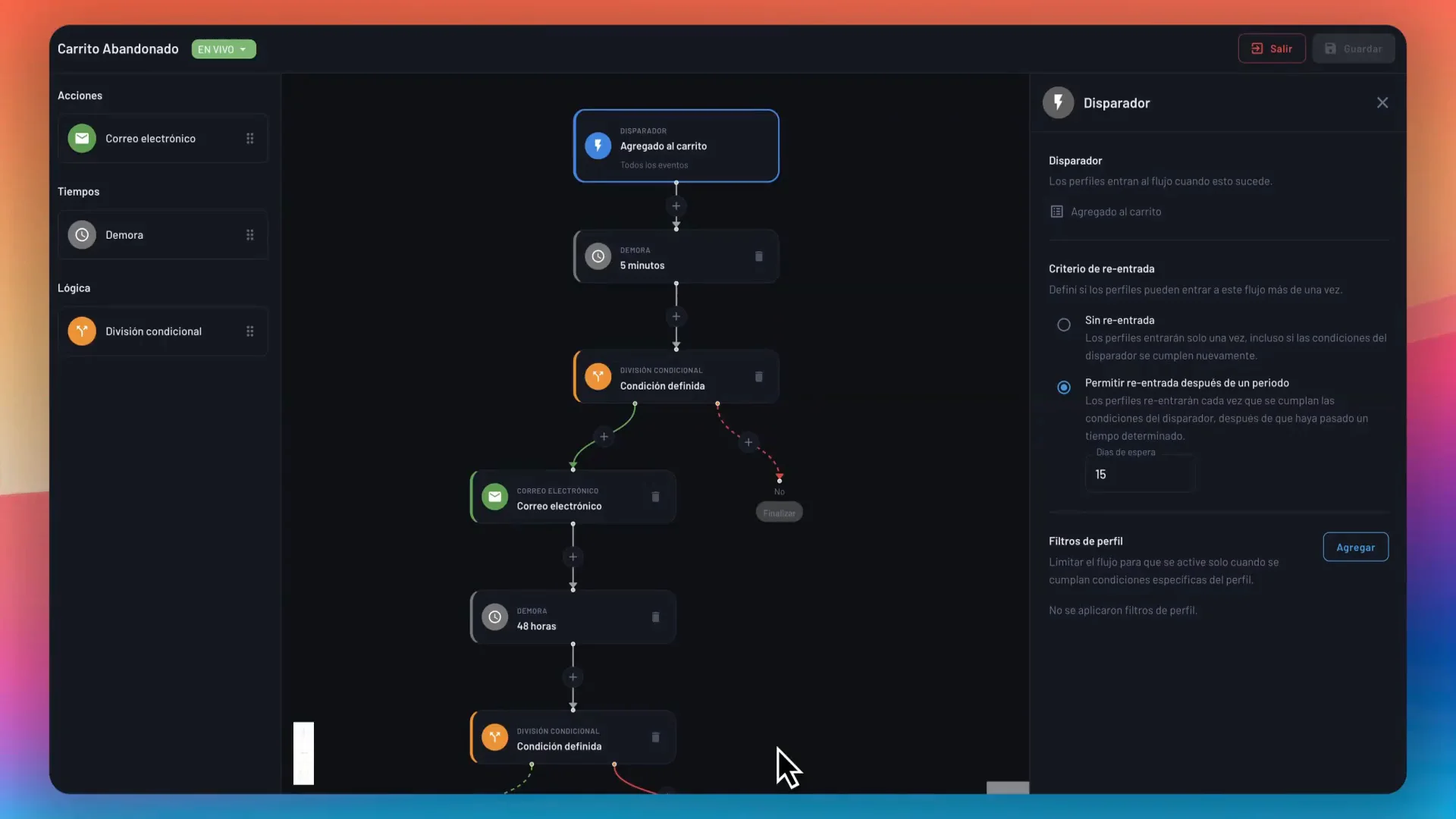Click the Días de espera input field

(x=1140, y=474)
